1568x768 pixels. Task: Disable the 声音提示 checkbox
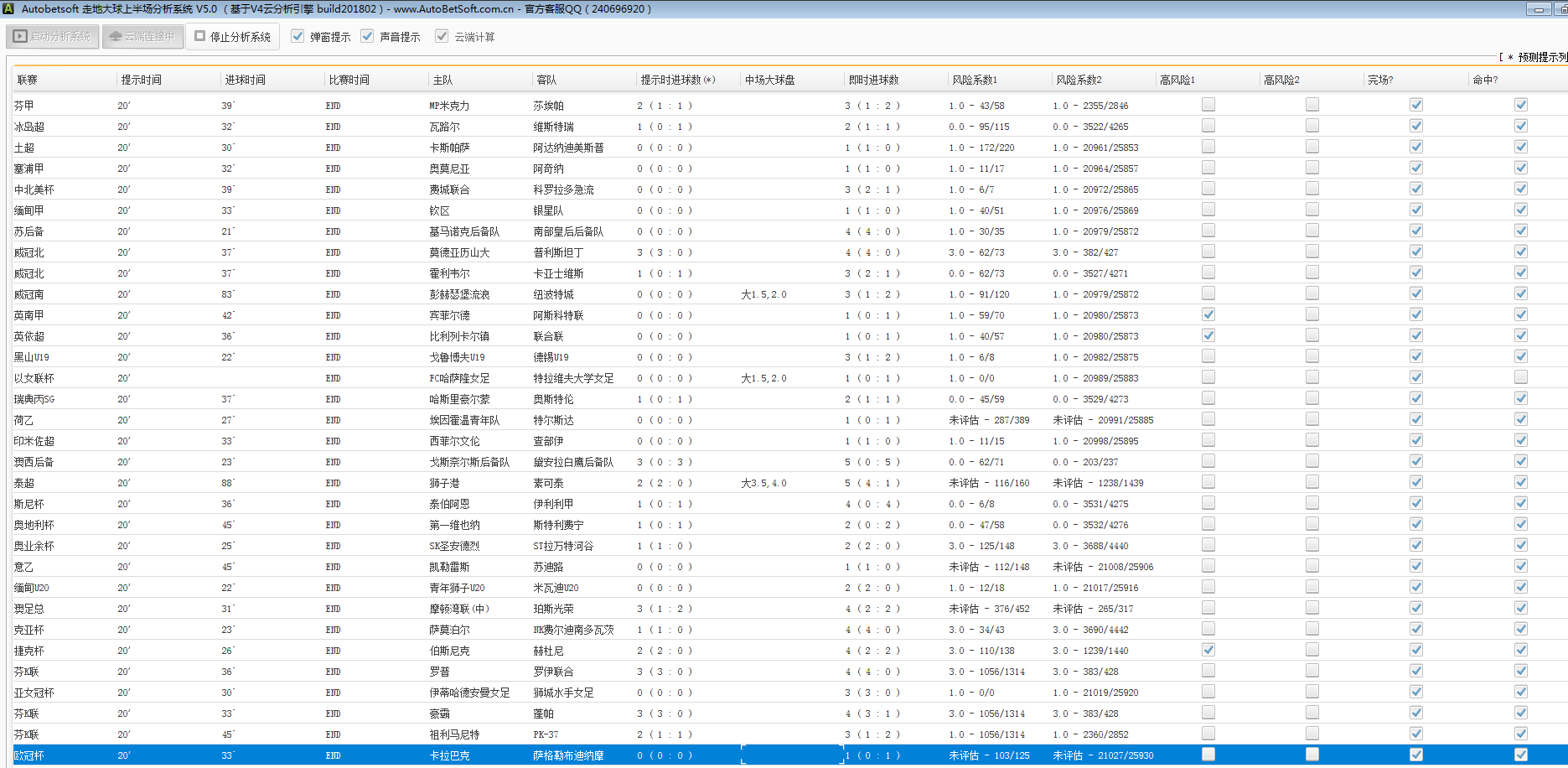pos(367,36)
